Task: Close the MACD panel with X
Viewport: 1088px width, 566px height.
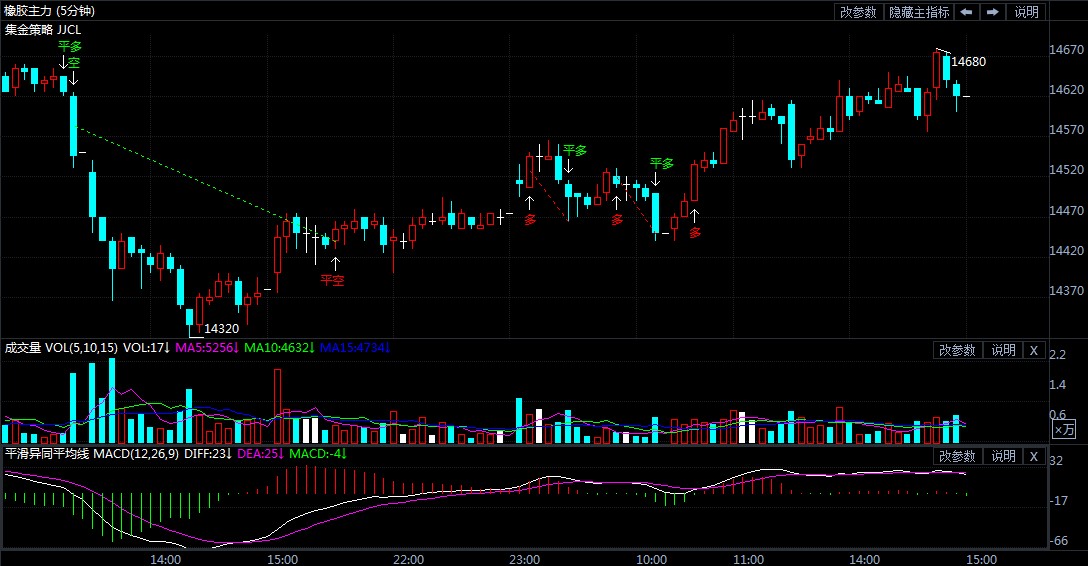Action: tap(1034, 456)
